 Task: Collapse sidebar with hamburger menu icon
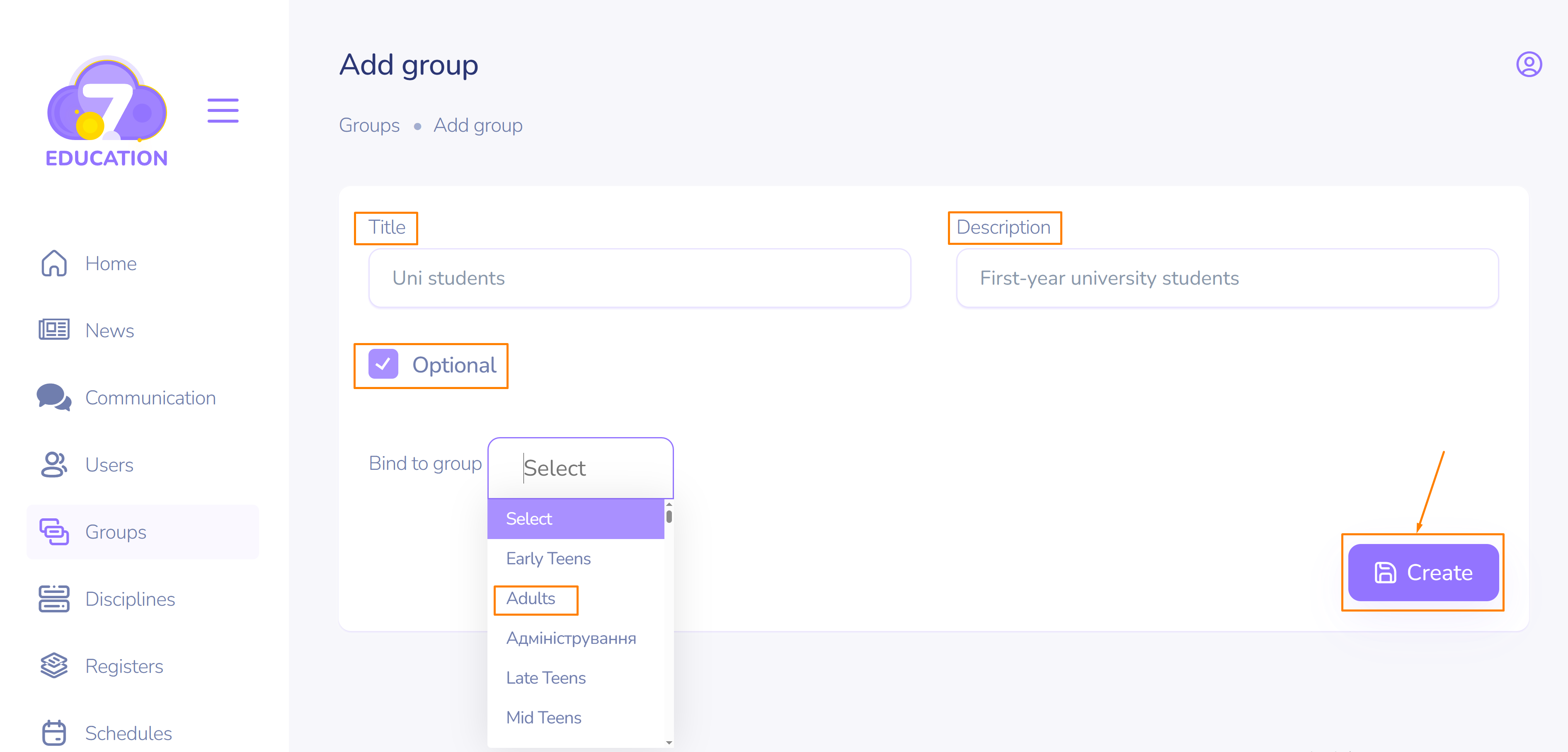(223, 111)
